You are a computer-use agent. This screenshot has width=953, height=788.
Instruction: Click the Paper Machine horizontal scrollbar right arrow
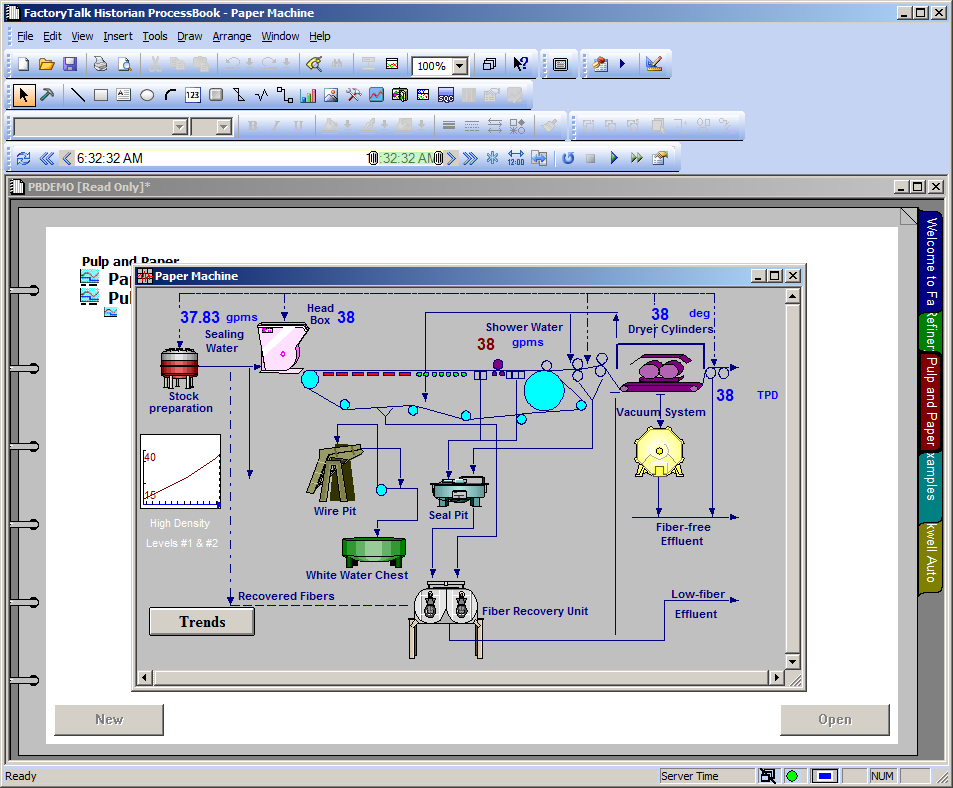click(776, 677)
